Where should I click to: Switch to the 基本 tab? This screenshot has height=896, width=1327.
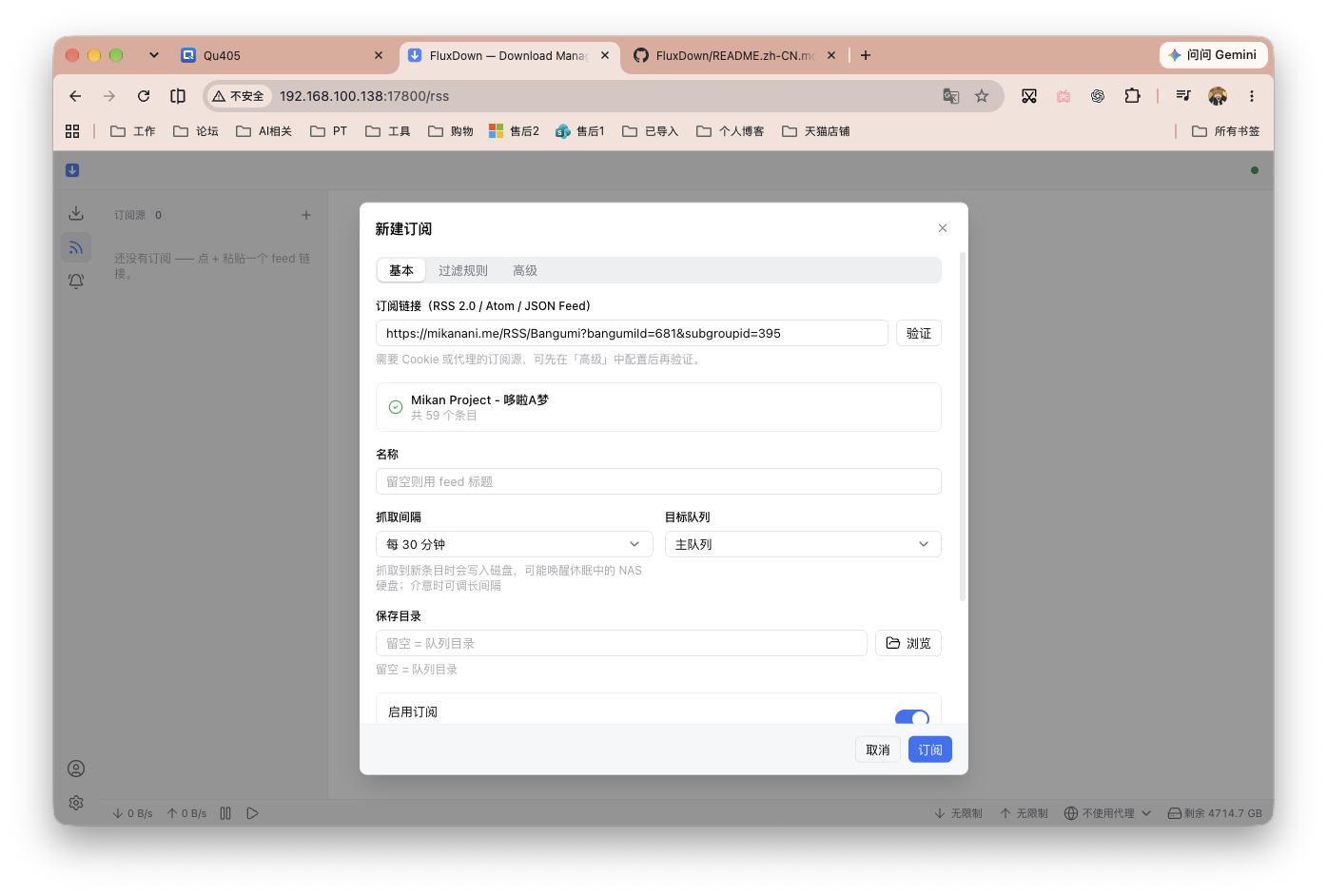coord(401,271)
